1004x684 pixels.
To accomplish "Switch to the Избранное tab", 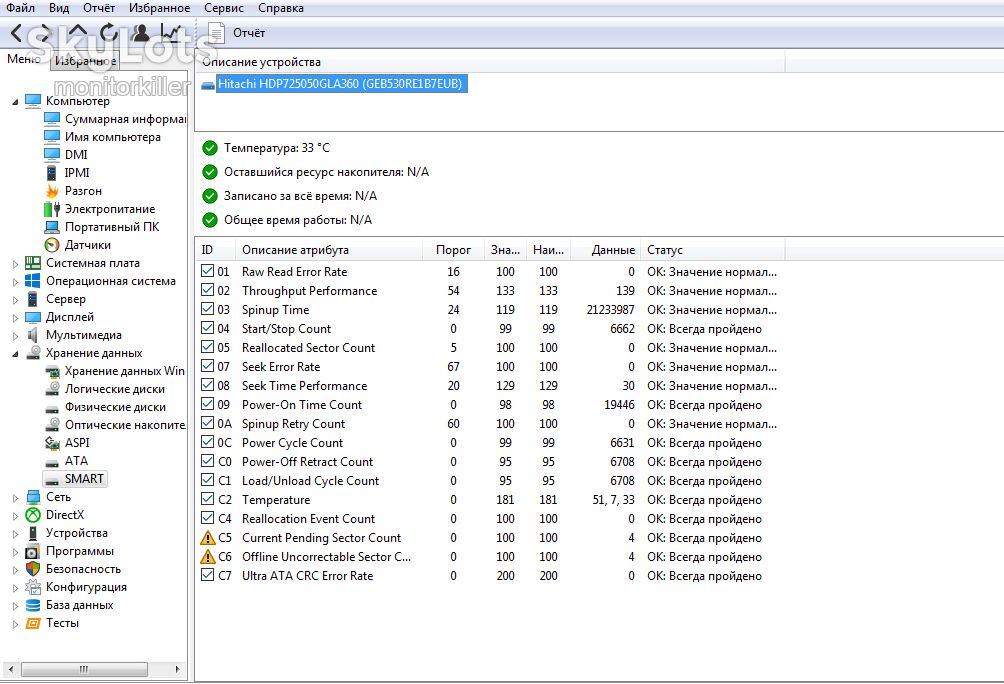I will click(85, 61).
